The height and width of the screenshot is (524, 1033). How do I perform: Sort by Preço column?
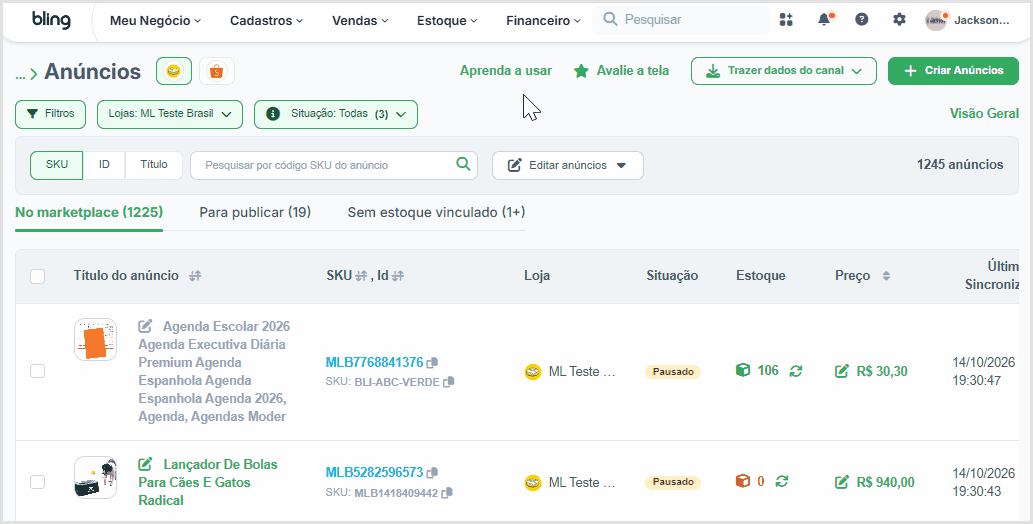click(886, 276)
